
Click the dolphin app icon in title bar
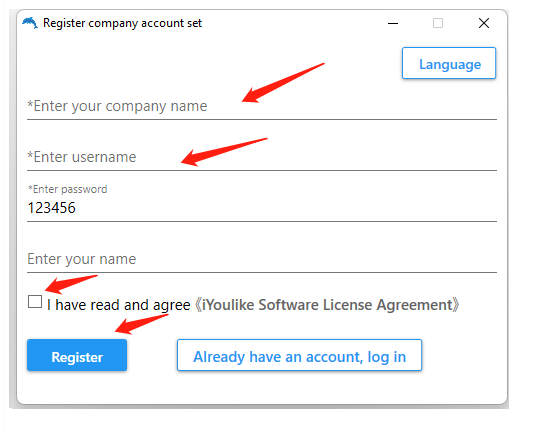30,23
